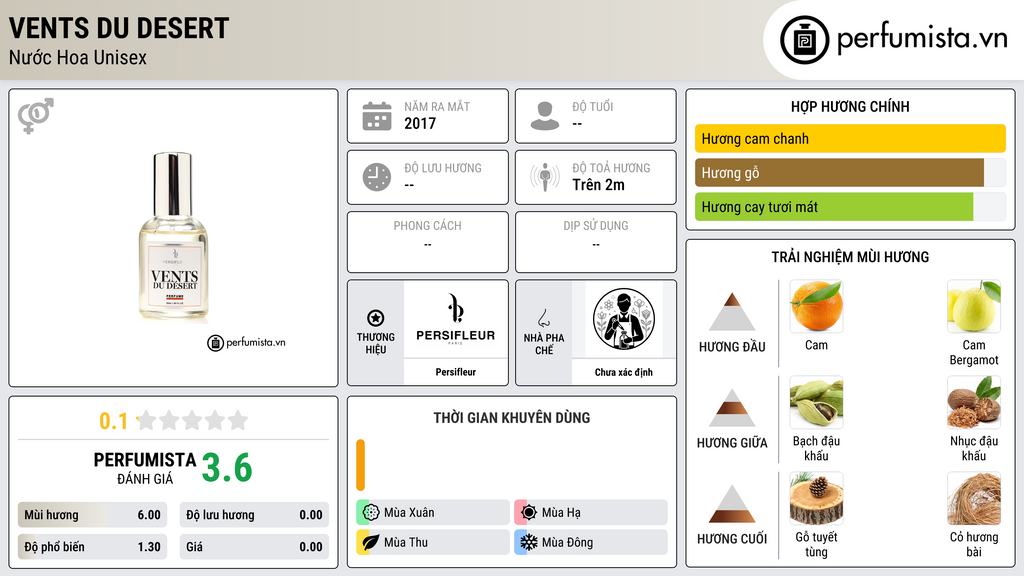Click the calendar icon for release year
1024x576 pixels.
(x=377, y=116)
